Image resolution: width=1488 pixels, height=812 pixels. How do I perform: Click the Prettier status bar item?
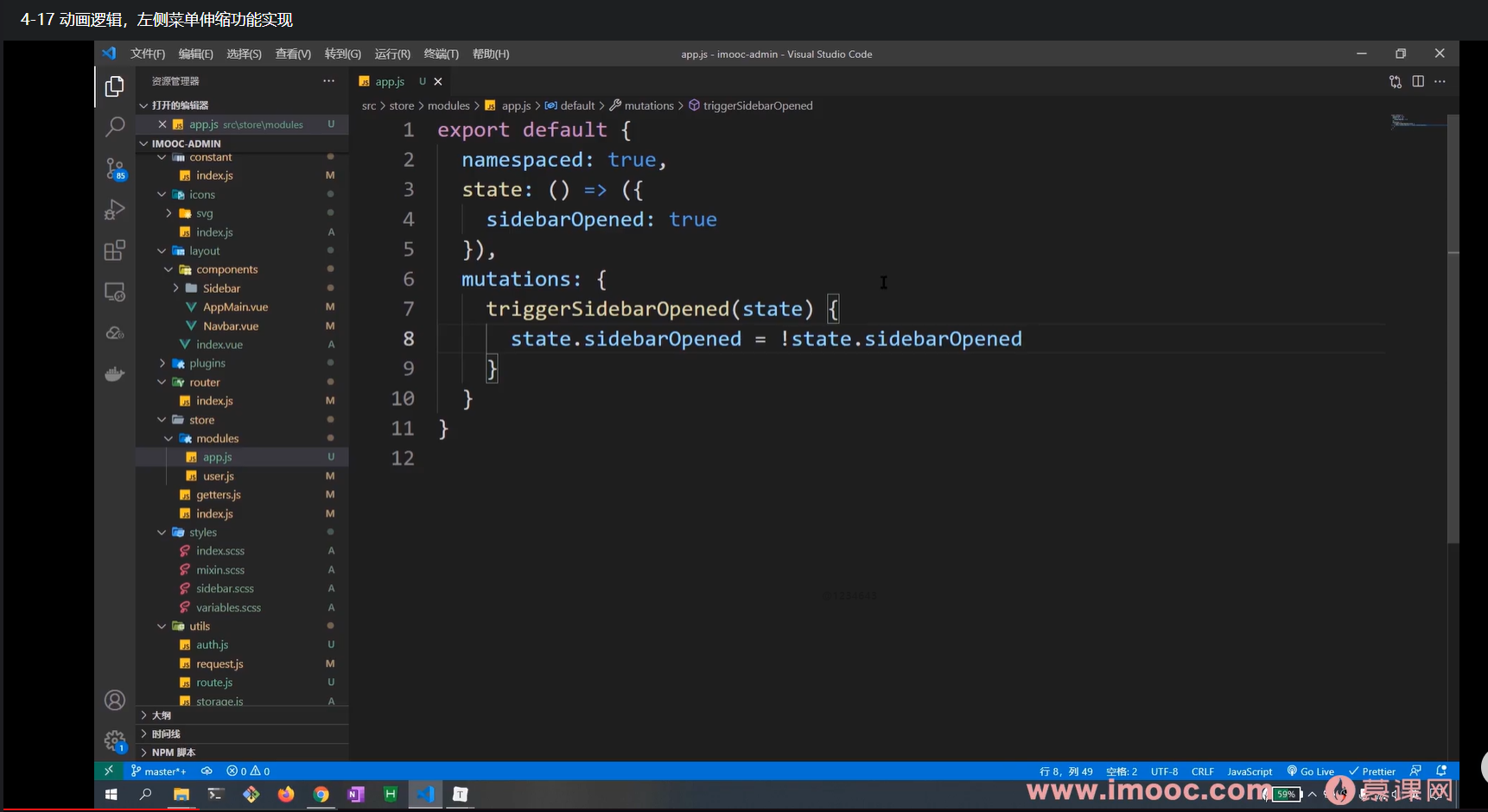pos(1372,771)
